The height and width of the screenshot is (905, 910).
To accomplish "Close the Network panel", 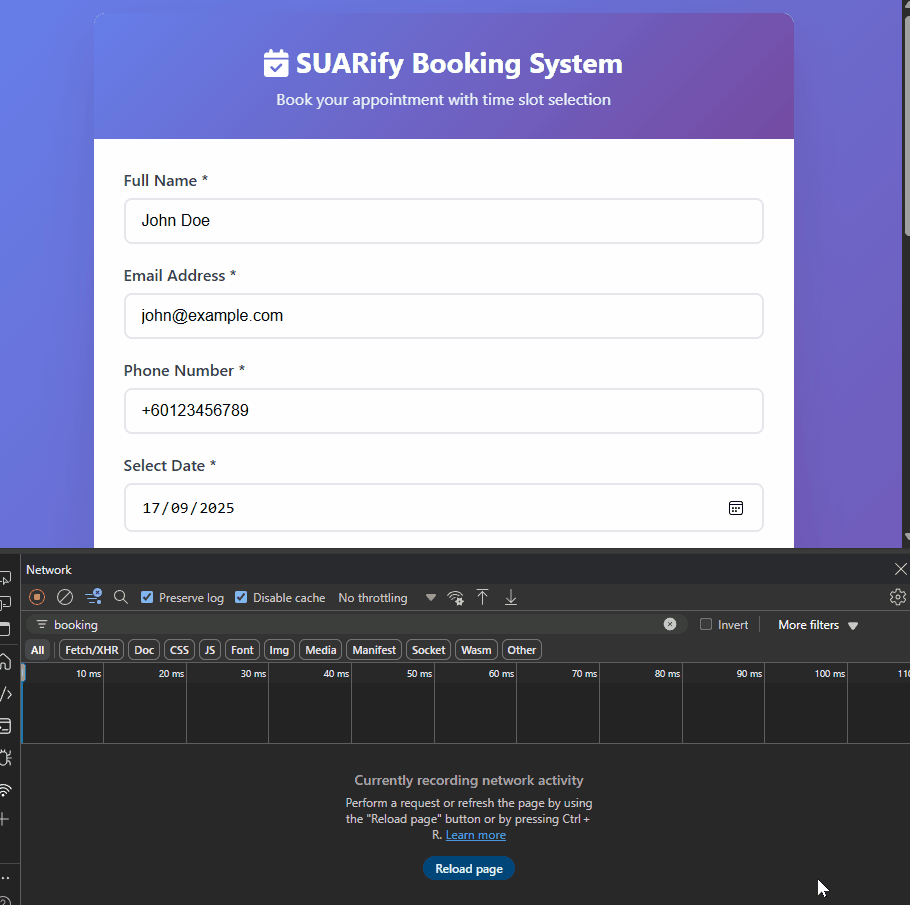I will pos(900,569).
